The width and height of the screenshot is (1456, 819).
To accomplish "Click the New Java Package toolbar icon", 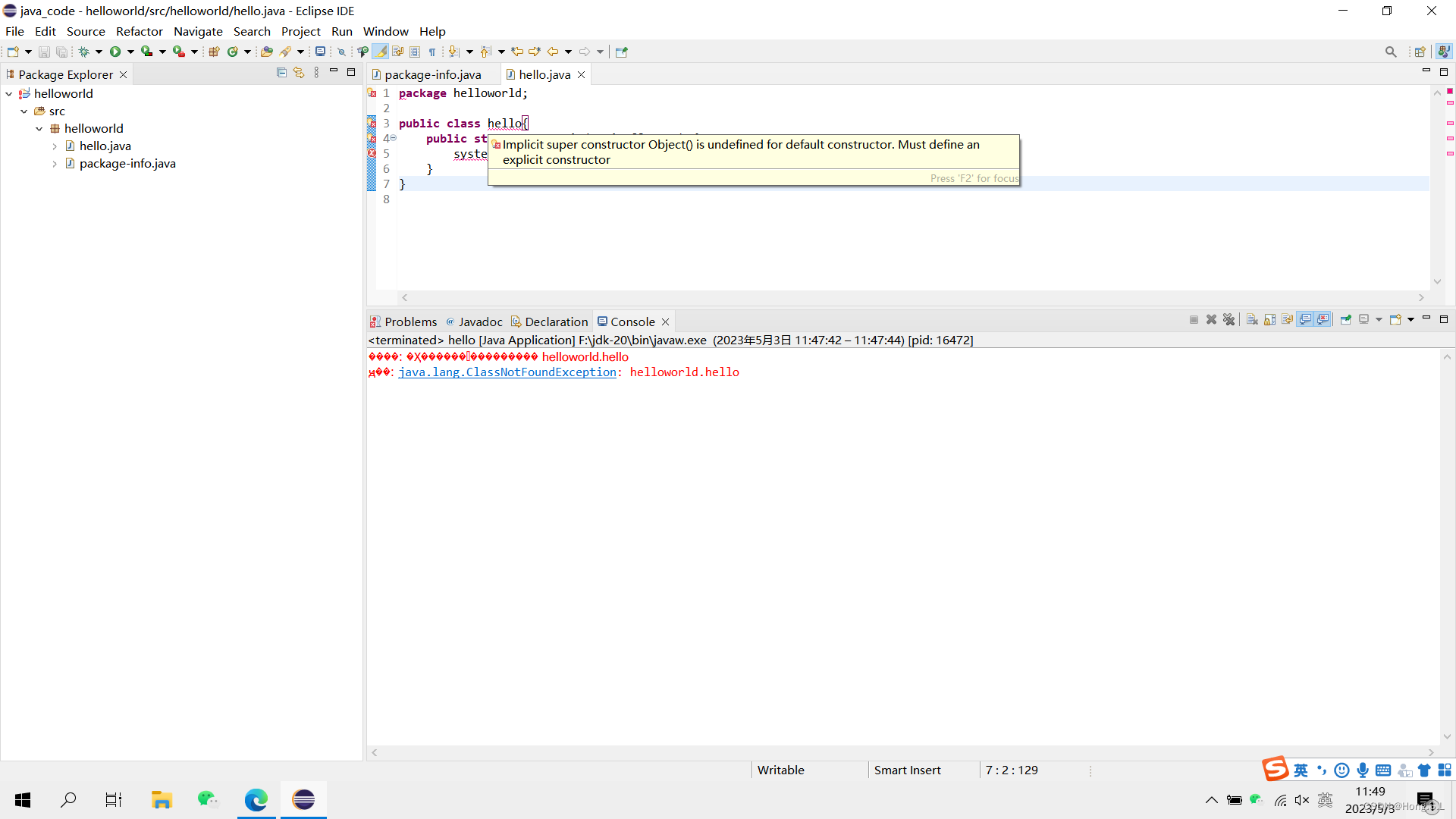I will click(x=214, y=52).
